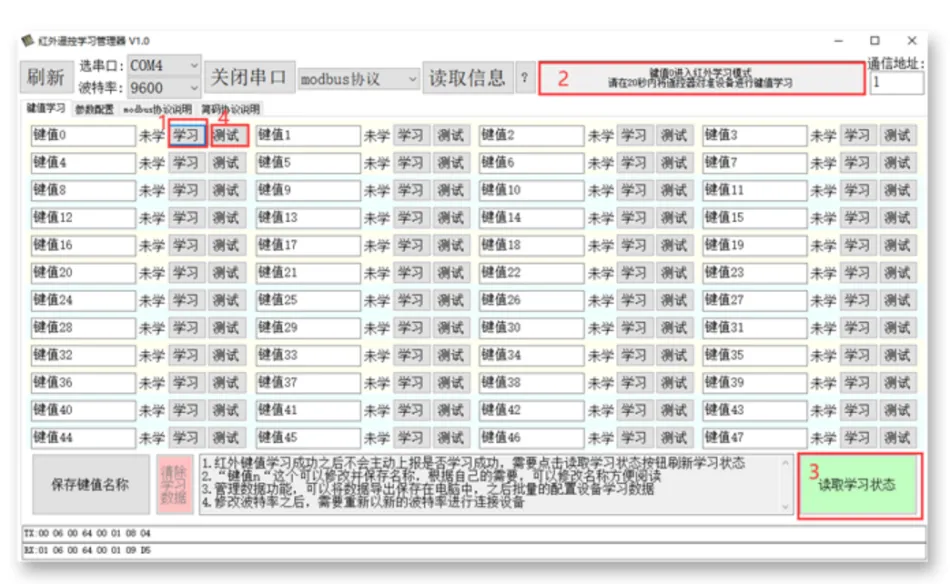Click 学习 button for 键值47

(x=858, y=438)
